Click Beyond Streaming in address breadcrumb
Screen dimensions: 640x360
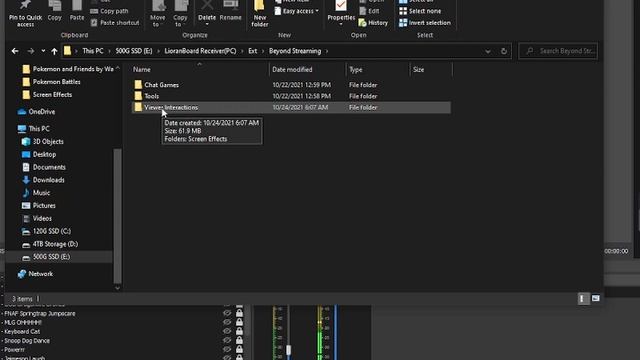295,51
